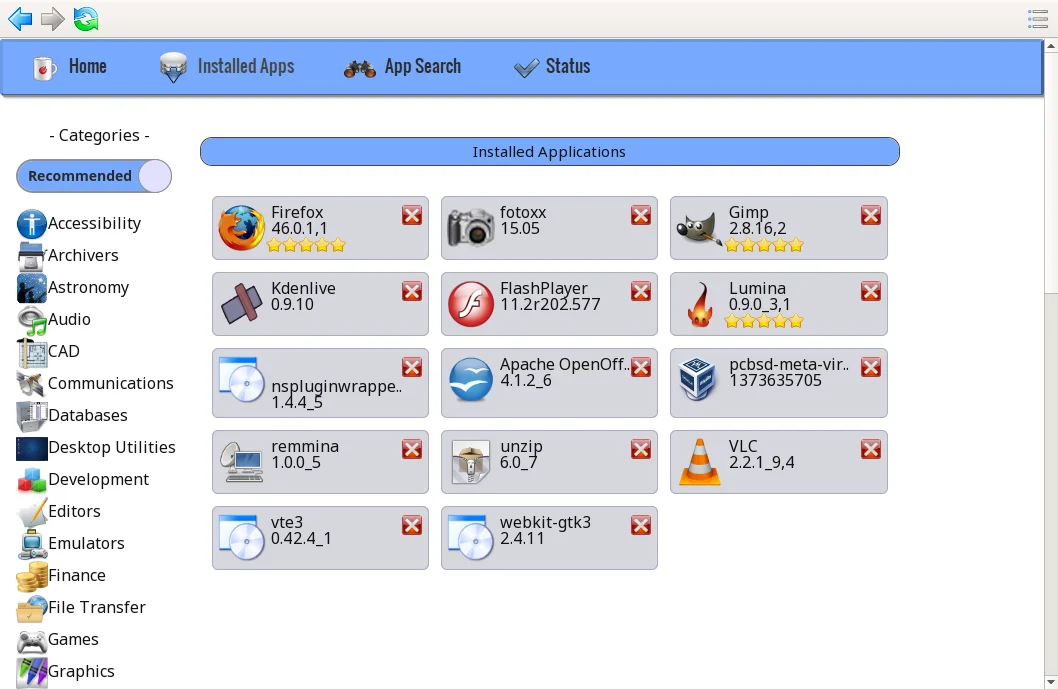Click the Installed Applications header bar
Viewport: 1058px width, 689px height.
click(x=549, y=152)
